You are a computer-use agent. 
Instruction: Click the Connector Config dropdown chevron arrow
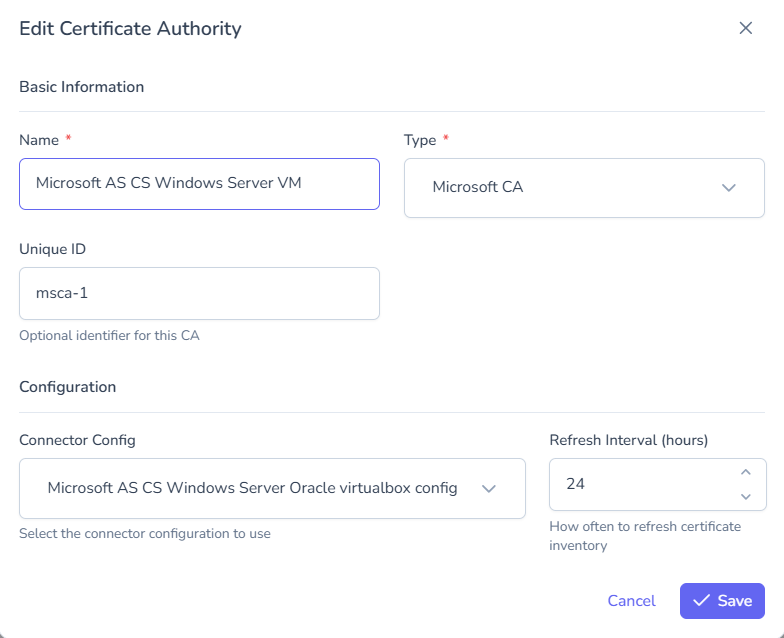tap(488, 488)
